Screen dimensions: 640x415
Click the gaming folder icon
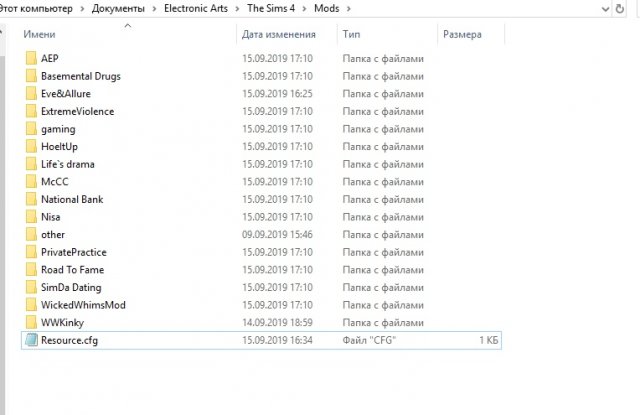[31, 129]
